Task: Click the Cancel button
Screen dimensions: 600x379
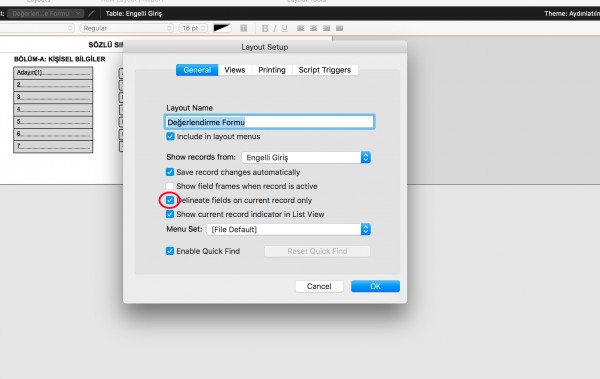Action: coord(319,286)
